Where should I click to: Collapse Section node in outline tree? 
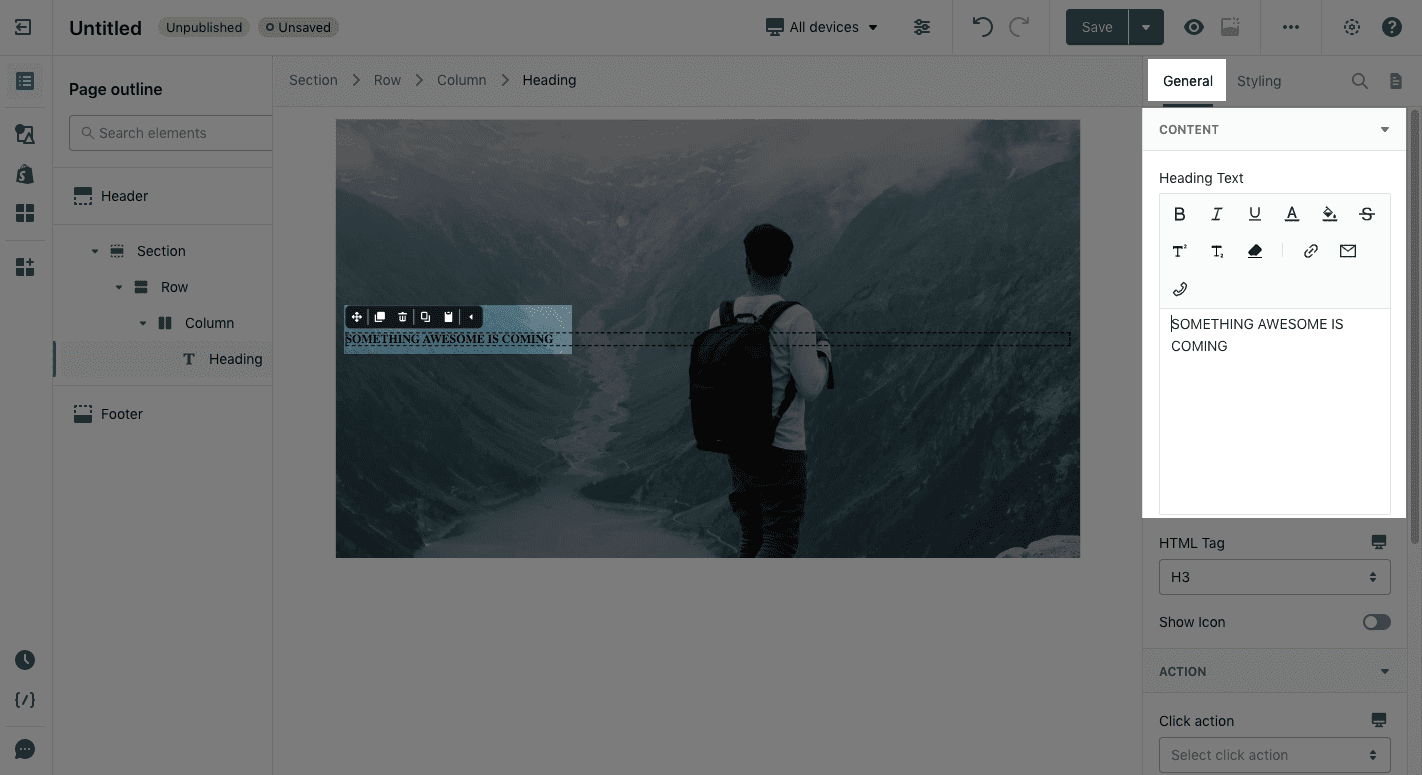click(x=95, y=251)
